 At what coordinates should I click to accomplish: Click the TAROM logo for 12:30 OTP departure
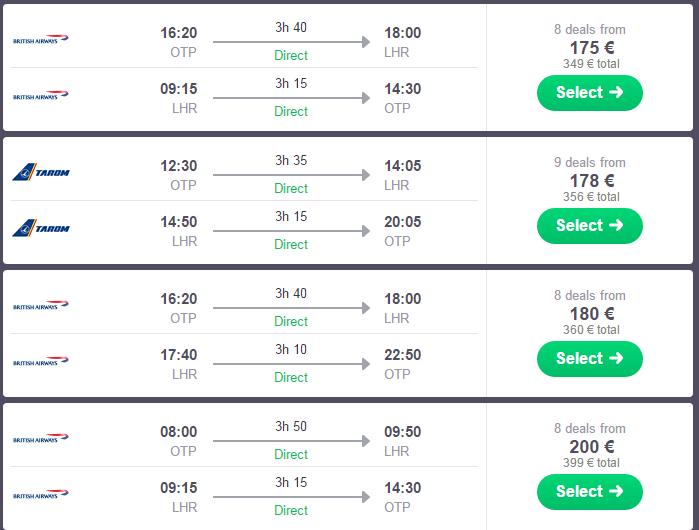tap(41, 172)
